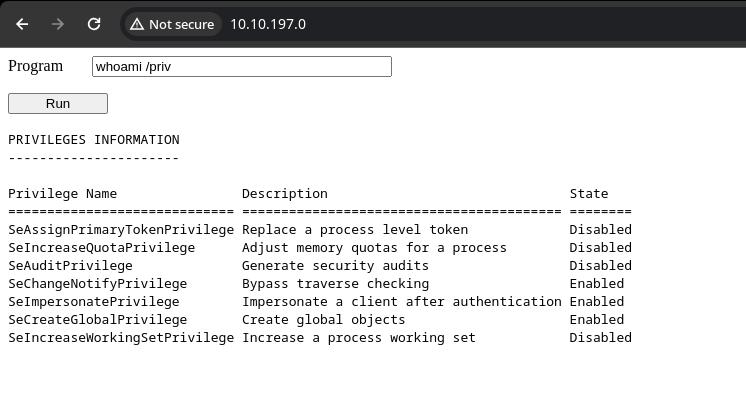Select the SeIncreaseQuotaPrivilege entry
Viewport: 746px width, 416px height.
pyautogui.click(x=101, y=248)
